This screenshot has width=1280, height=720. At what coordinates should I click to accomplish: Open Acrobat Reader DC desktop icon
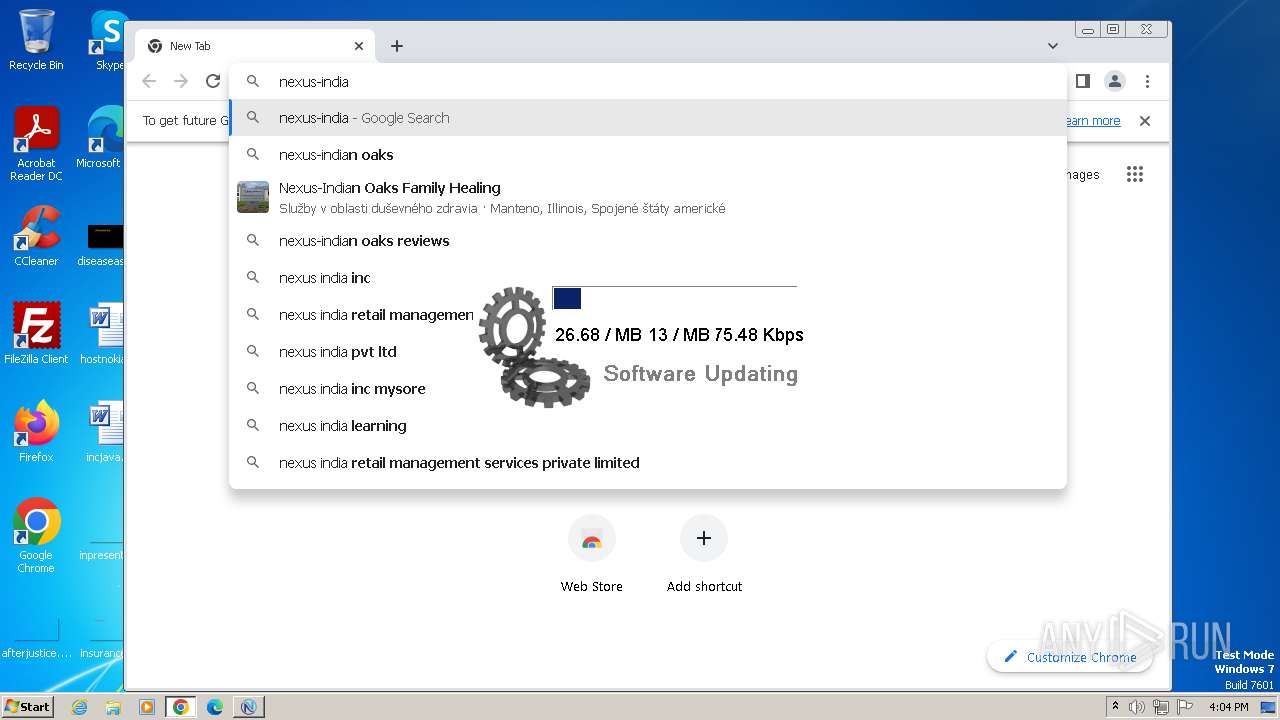click(x=36, y=144)
